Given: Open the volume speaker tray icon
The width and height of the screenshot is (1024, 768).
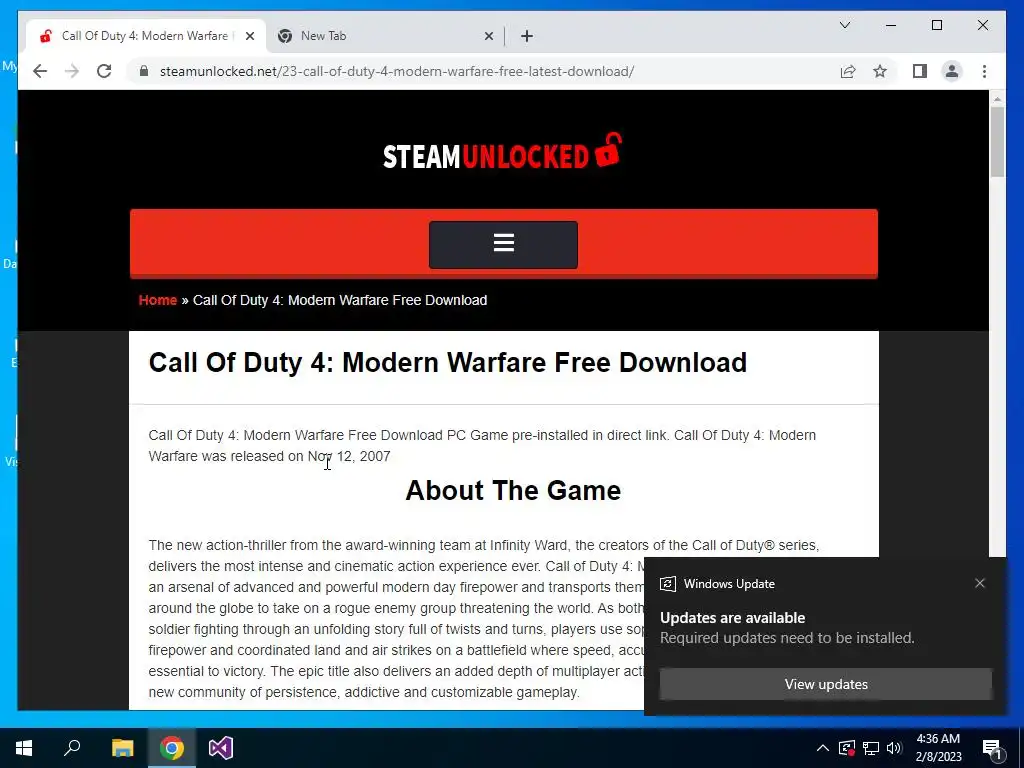Looking at the screenshot, I should click(x=894, y=748).
